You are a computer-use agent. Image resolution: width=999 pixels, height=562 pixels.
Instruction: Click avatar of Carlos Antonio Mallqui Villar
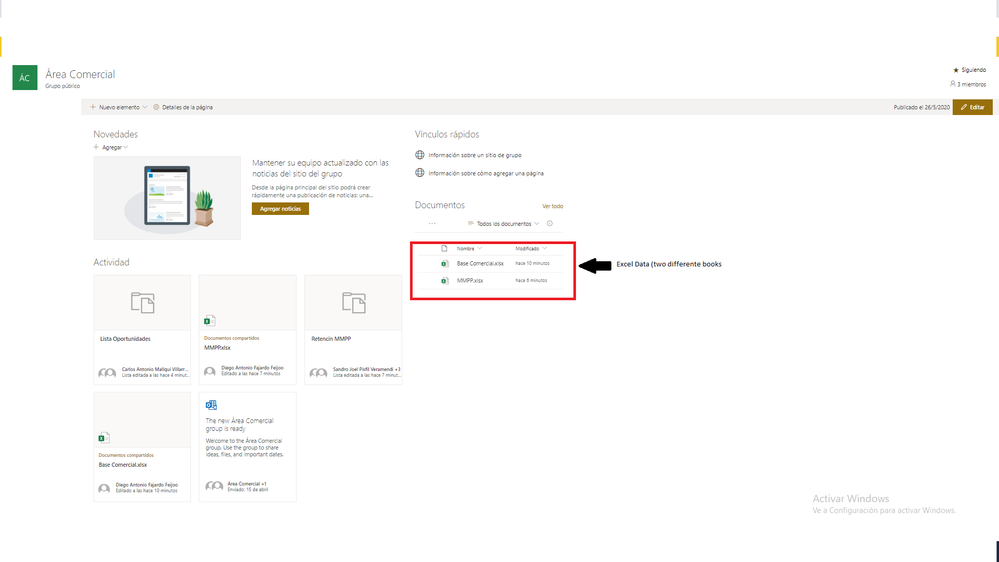coord(107,372)
